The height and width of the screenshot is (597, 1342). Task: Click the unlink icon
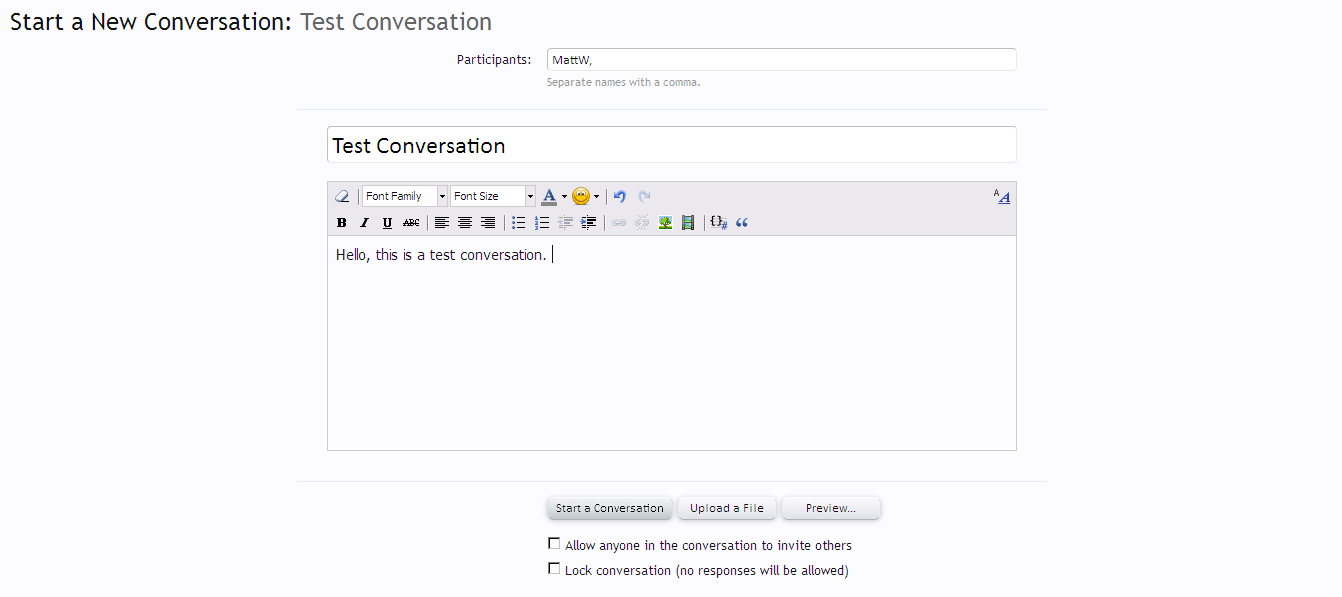(x=642, y=222)
